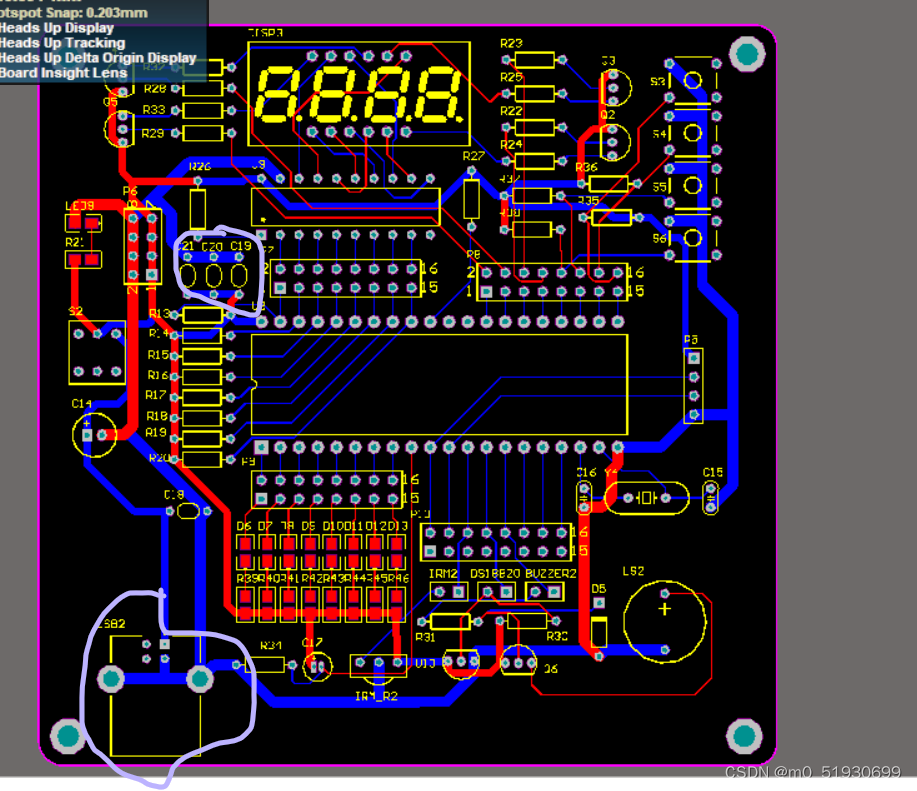Image resolution: width=917 pixels, height=791 pixels.
Task: Select the USB2 connector footprint
Action: pyautogui.click(x=156, y=696)
